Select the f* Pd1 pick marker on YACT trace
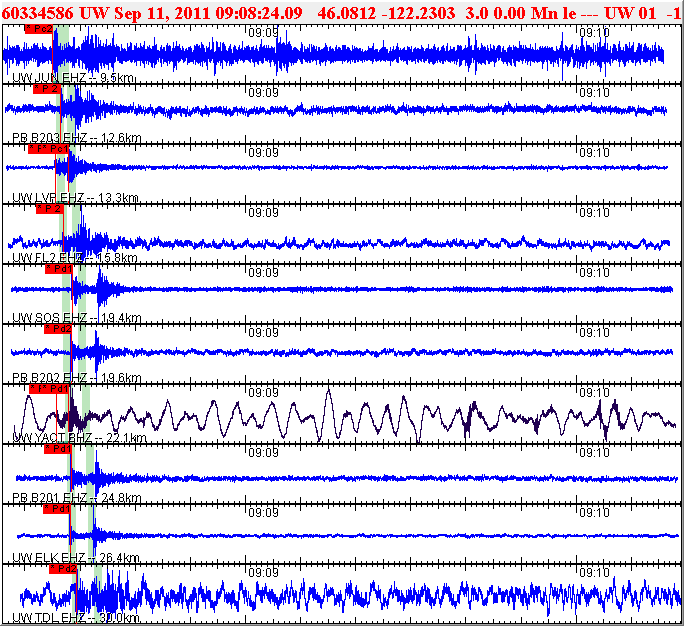Screen dimensions: 684x626 pyautogui.click(x=49, y=389)
